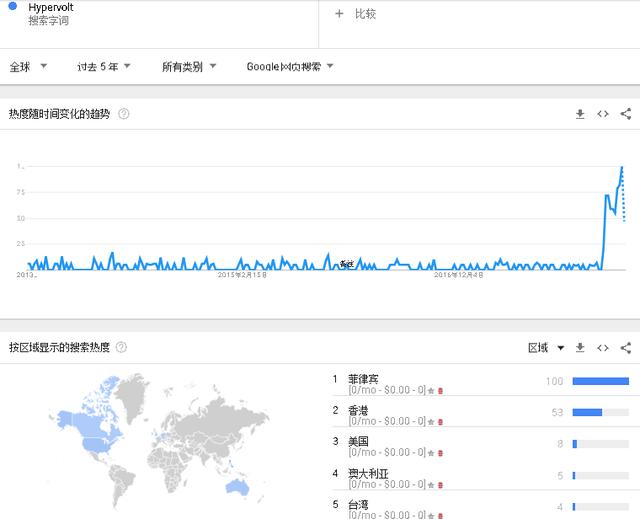Click the plus icon beside 比较
The height and width of the screenshot is (519, 640).
click(339, 14)
